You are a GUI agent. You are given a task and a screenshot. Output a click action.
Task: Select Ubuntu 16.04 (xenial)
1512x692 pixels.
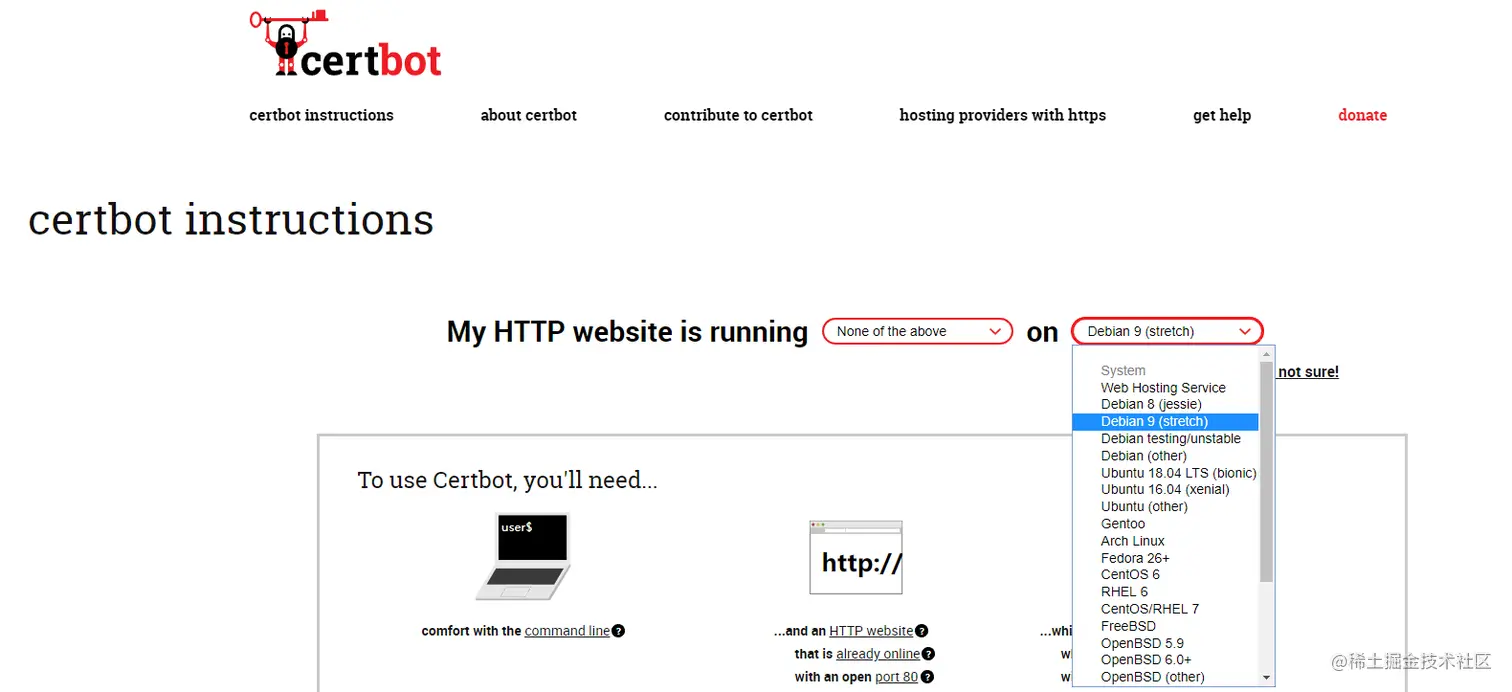point(1165,489)
